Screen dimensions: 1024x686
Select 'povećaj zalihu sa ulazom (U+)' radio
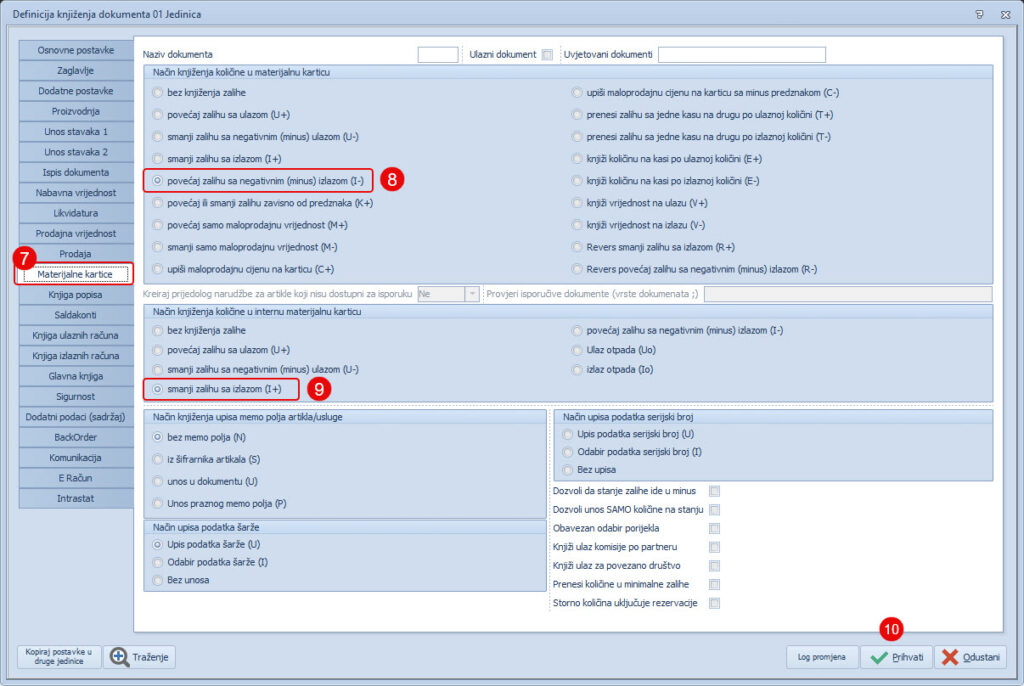(158, 114)
